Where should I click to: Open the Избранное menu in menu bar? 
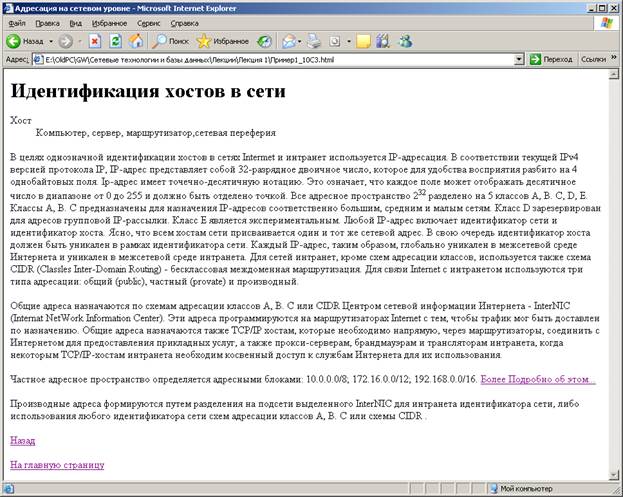(109, 23)
